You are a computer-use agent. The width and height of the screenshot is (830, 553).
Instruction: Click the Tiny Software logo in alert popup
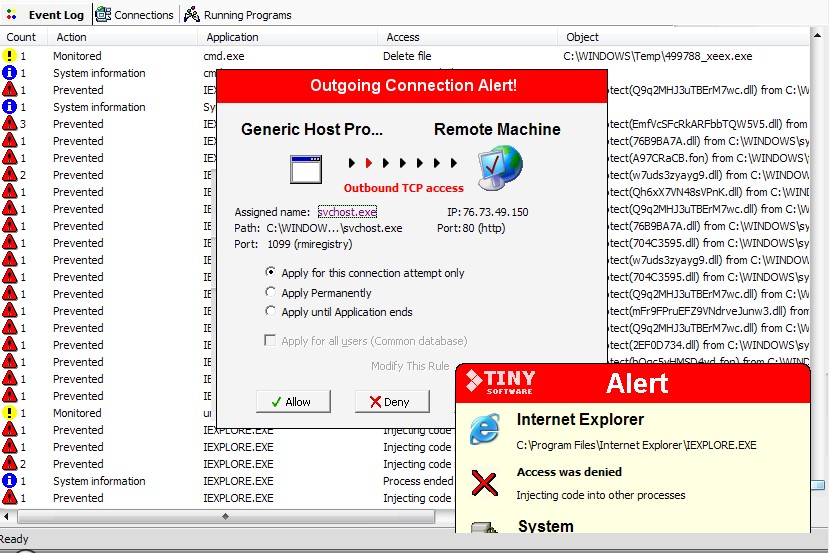[x=500, y=382]
